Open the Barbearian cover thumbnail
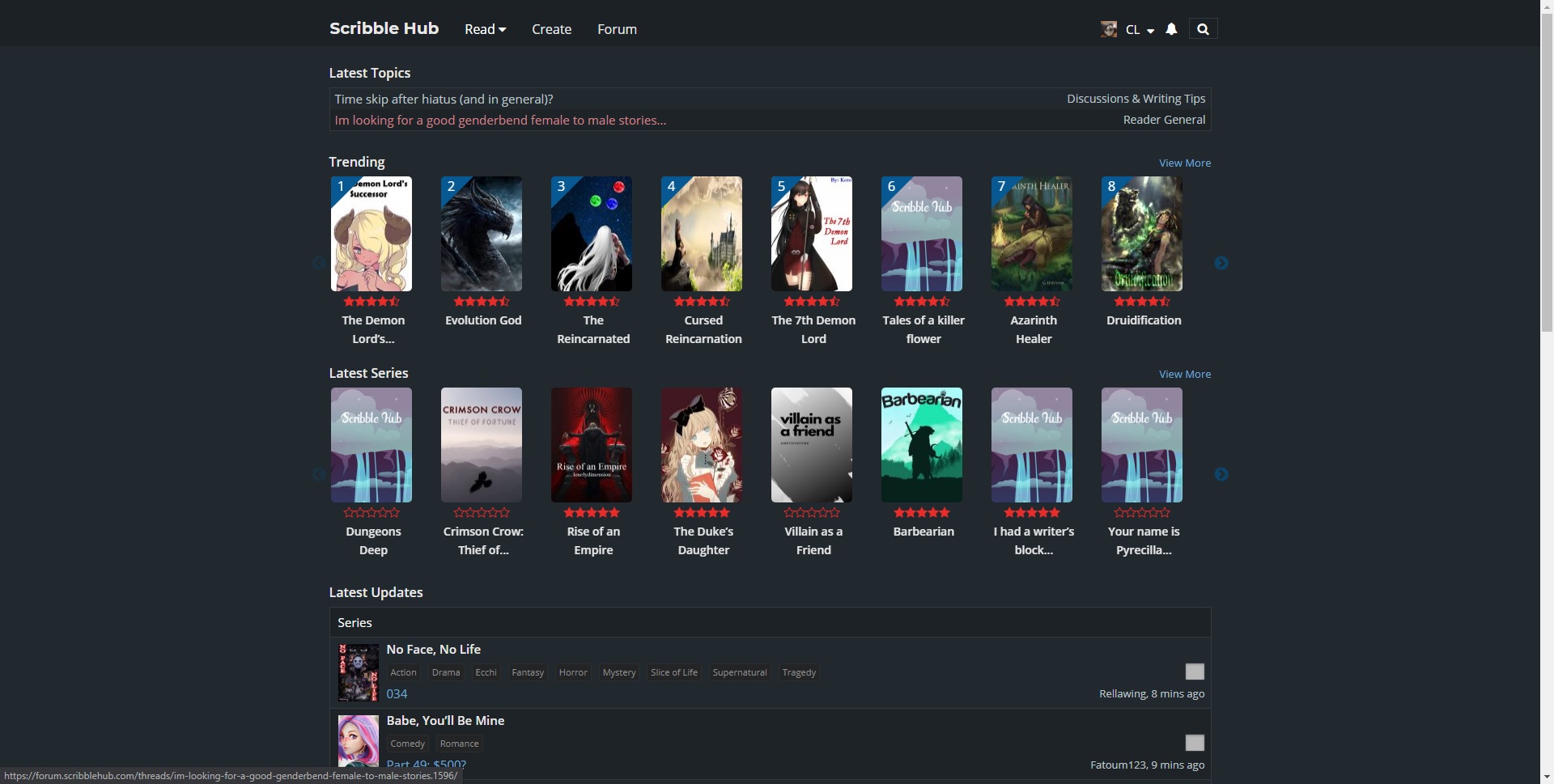 pyautogui.click(x=922, y=444)
